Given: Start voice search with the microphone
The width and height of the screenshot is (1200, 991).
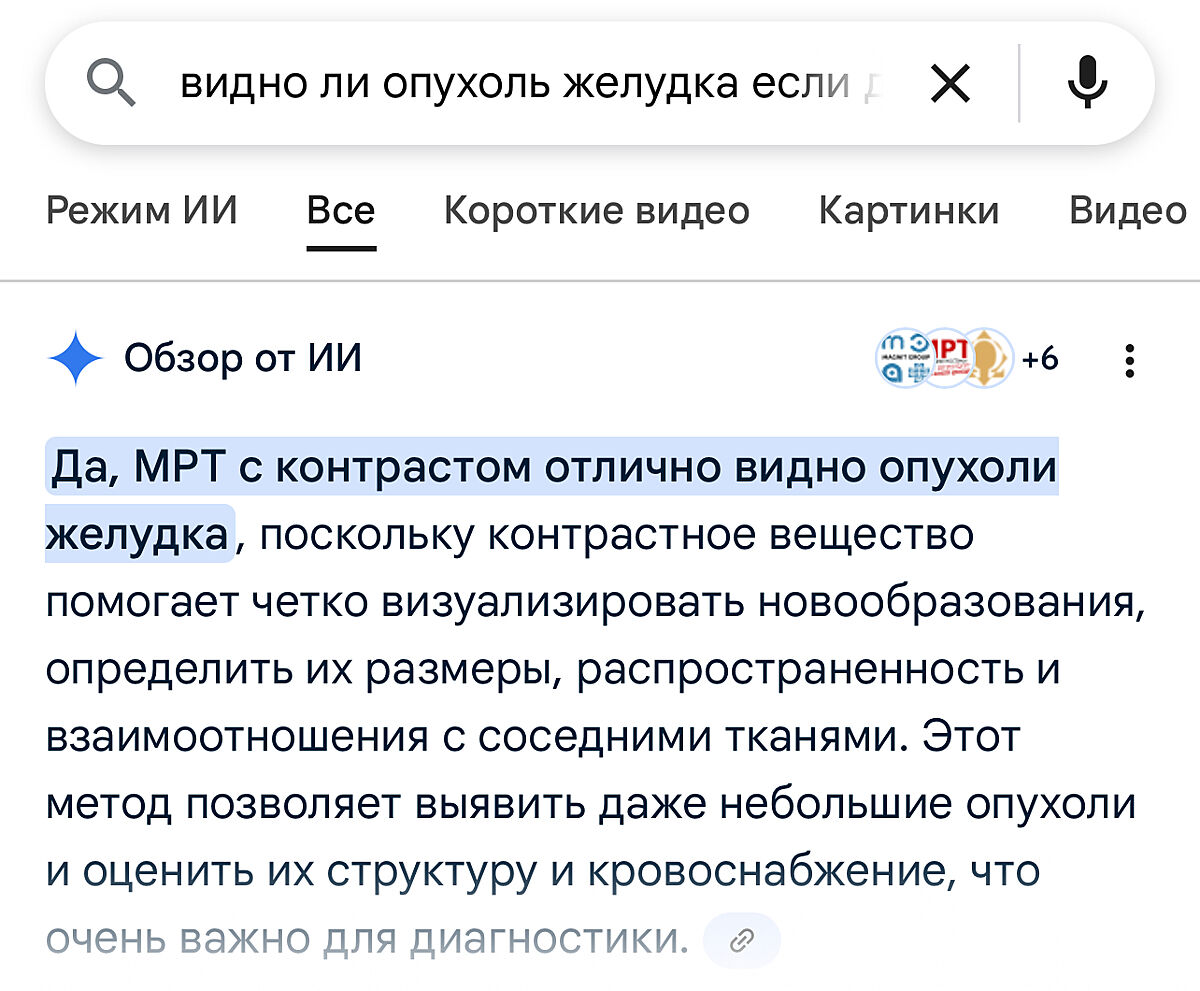Looking at the screenshot, I should [x=1088, y=83].
